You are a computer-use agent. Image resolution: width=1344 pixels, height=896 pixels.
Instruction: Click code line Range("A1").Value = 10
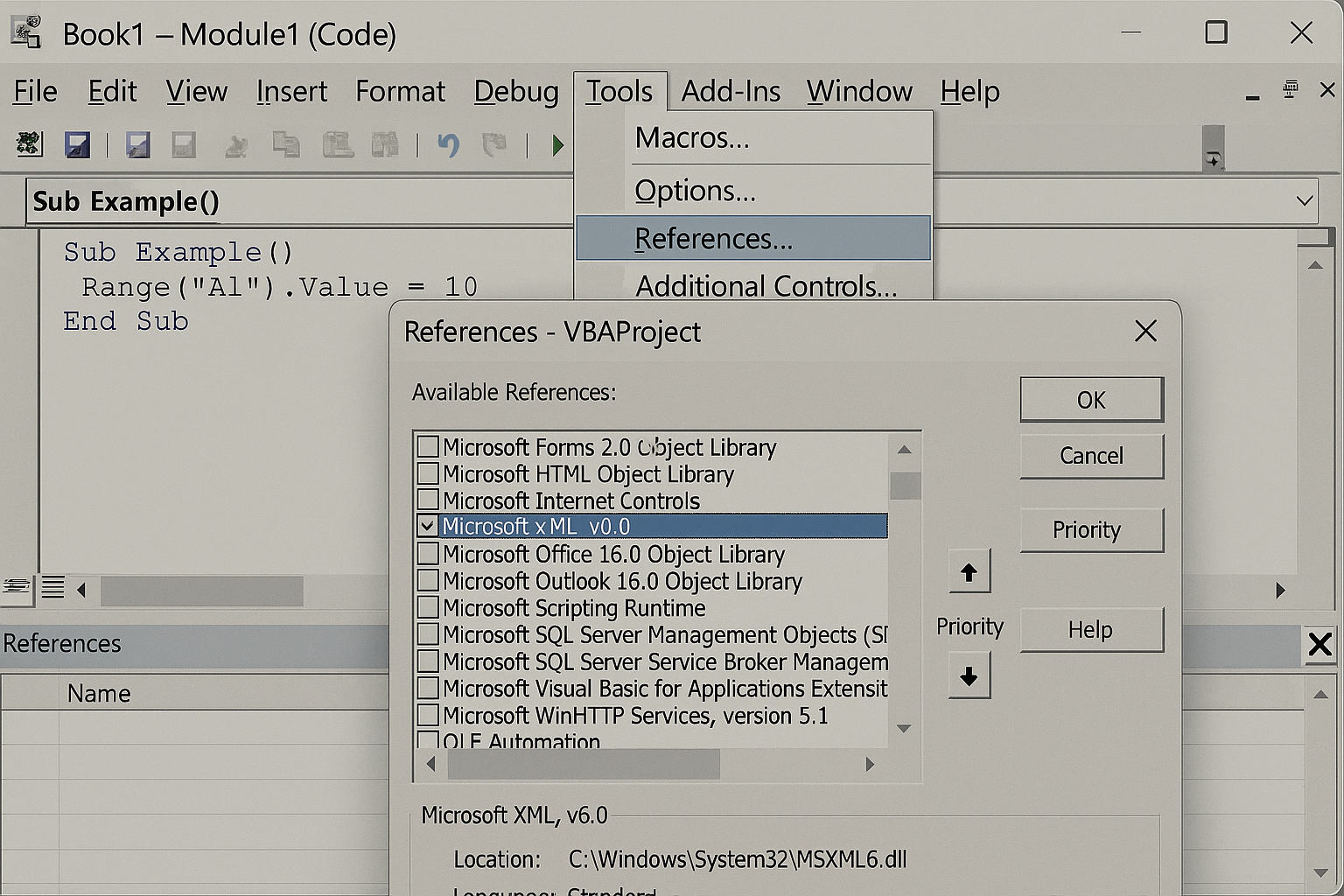point(279,287)
